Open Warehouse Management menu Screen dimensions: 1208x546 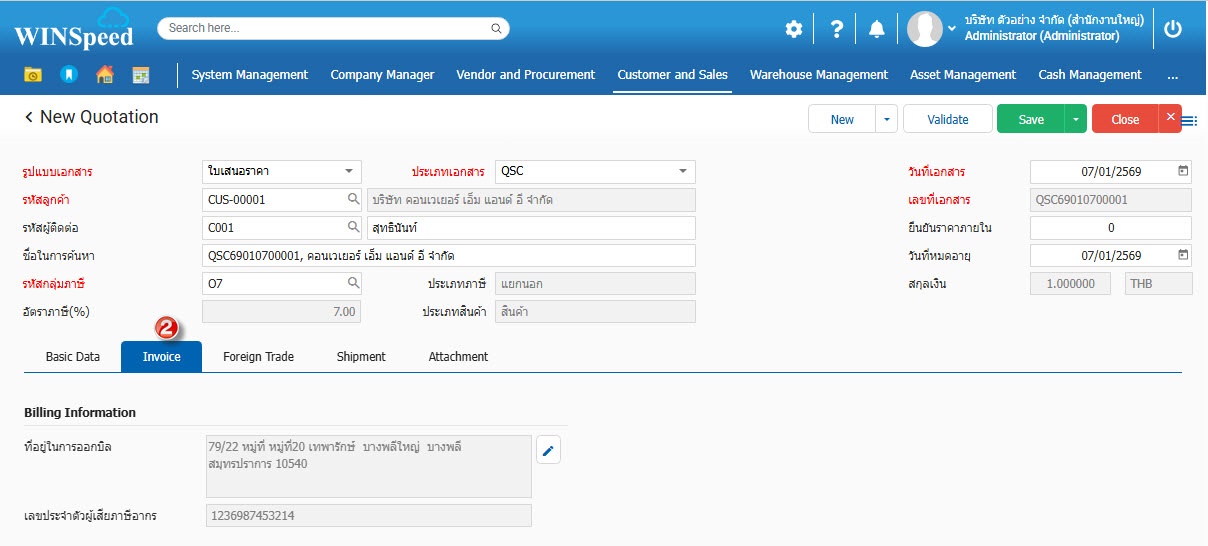818,75
